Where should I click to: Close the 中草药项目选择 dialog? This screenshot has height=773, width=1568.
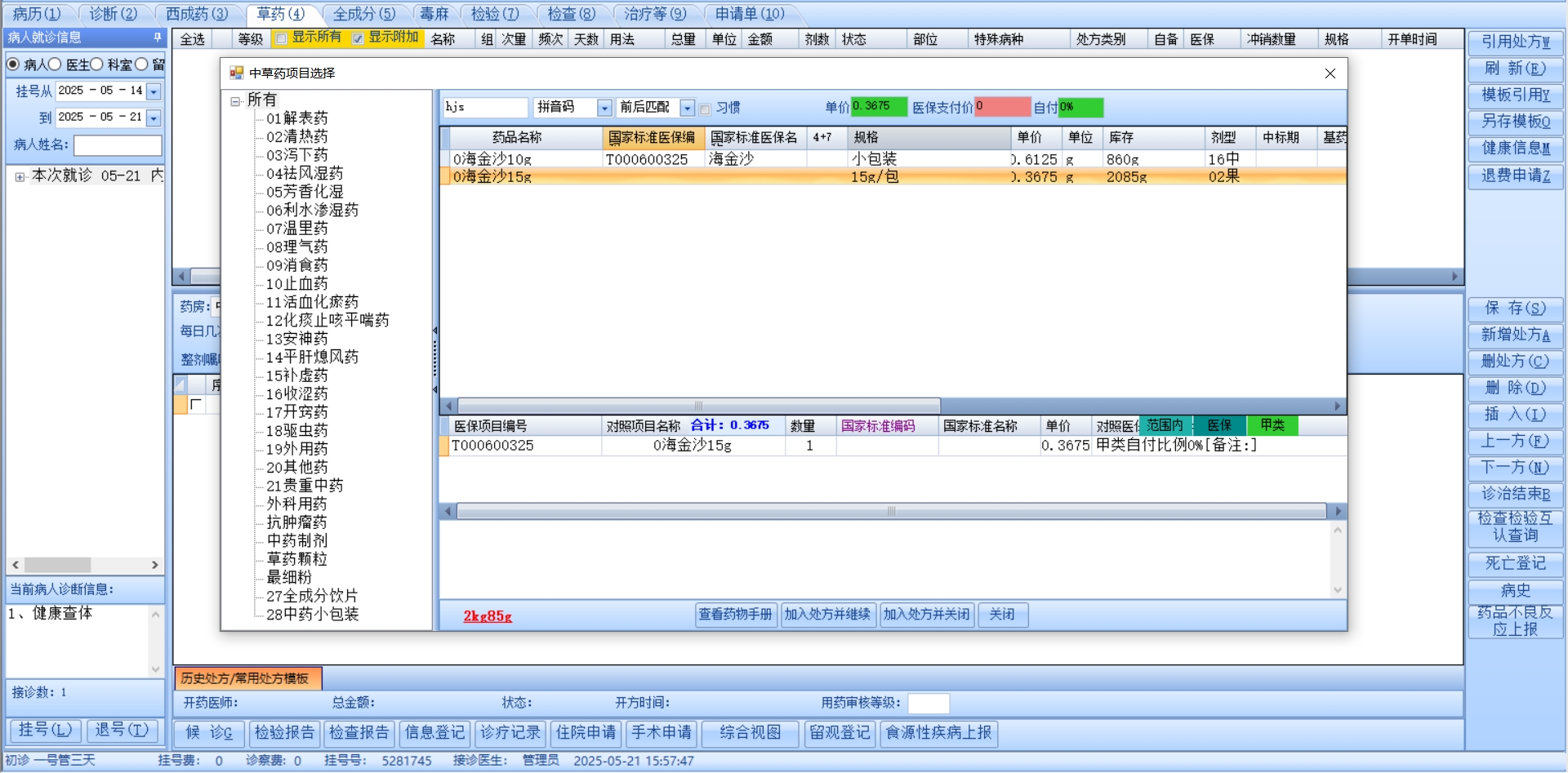pyautogui.click(x=1330, y=73)
